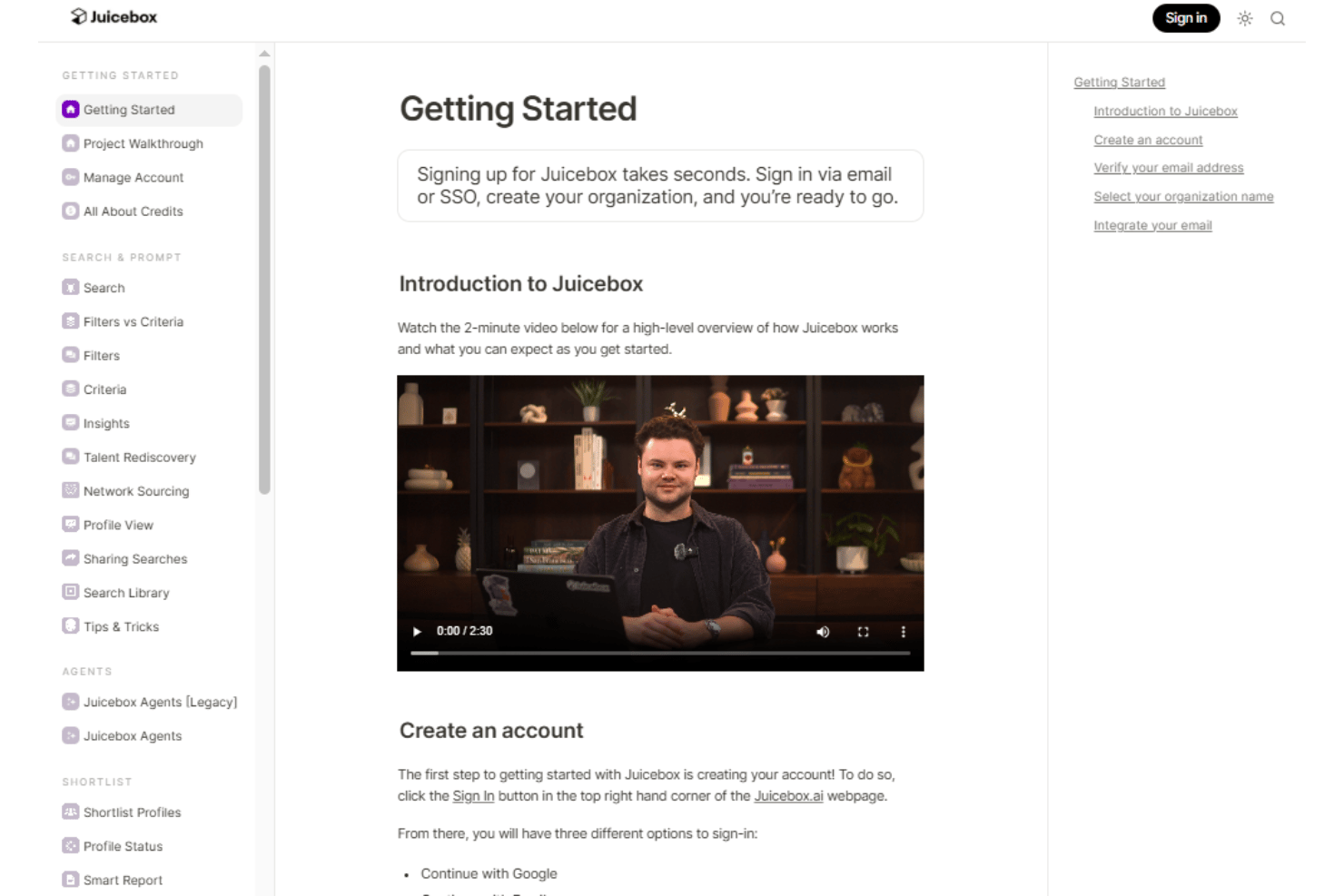Click the 'Continue with Google' bullet text
The height and width of the screenshot is (896, 1344).
pos(489,873)
